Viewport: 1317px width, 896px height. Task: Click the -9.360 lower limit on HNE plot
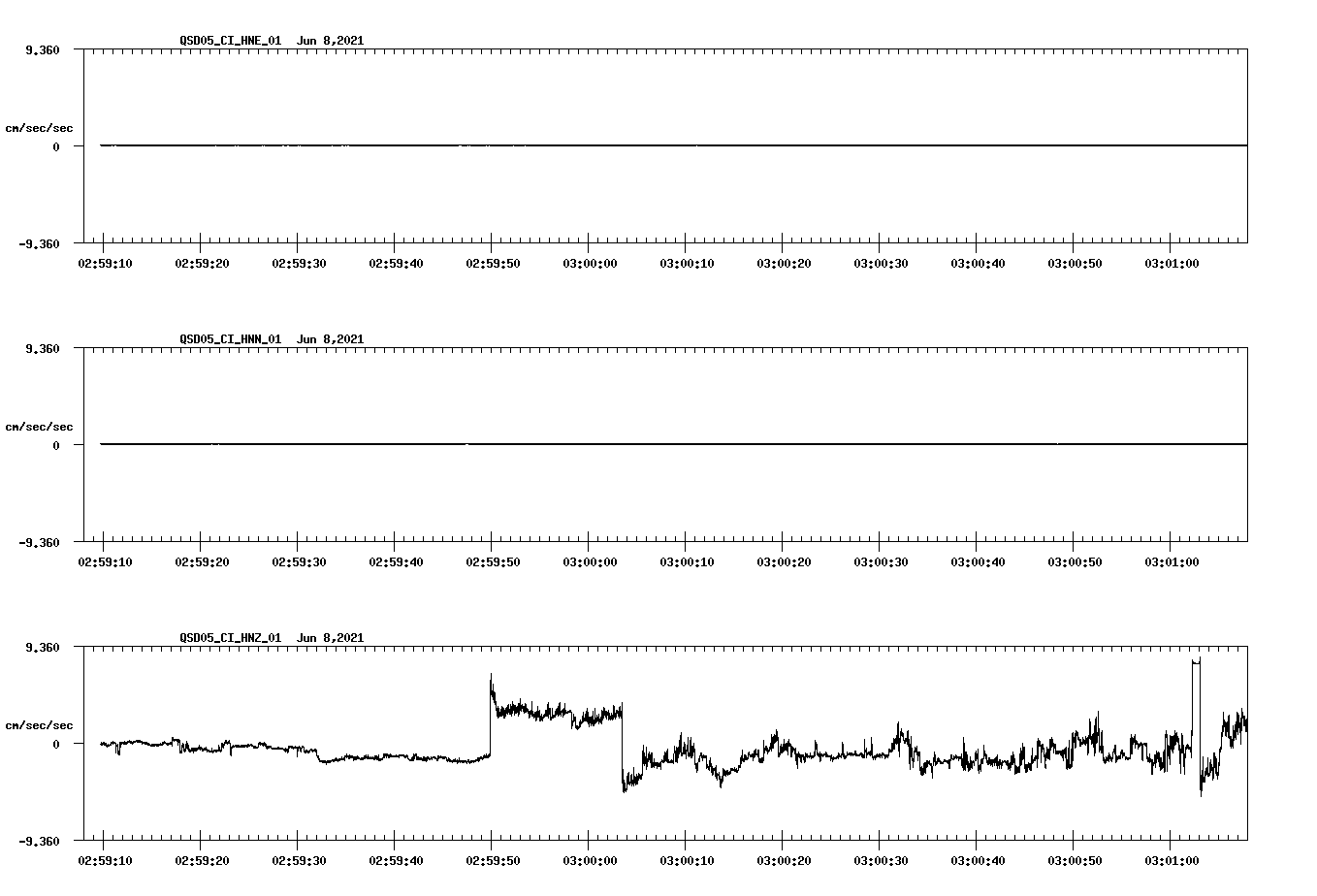[x=39, y=243]
